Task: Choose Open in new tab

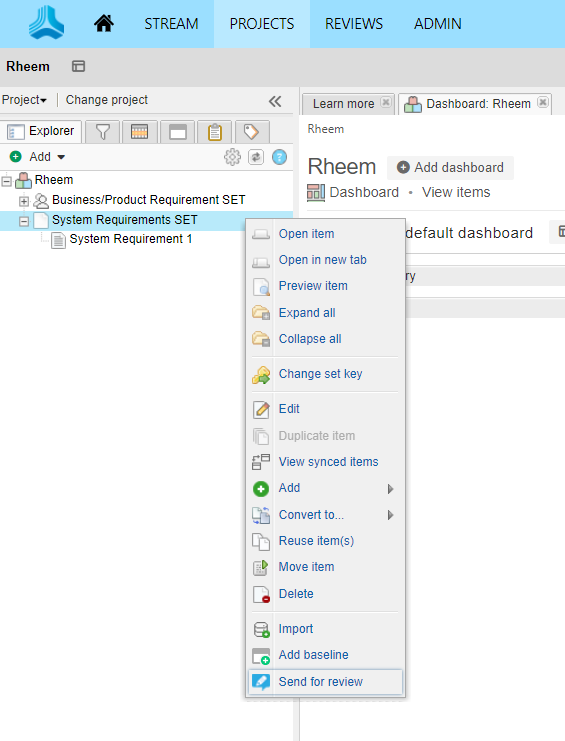Action: coord(325,260)
